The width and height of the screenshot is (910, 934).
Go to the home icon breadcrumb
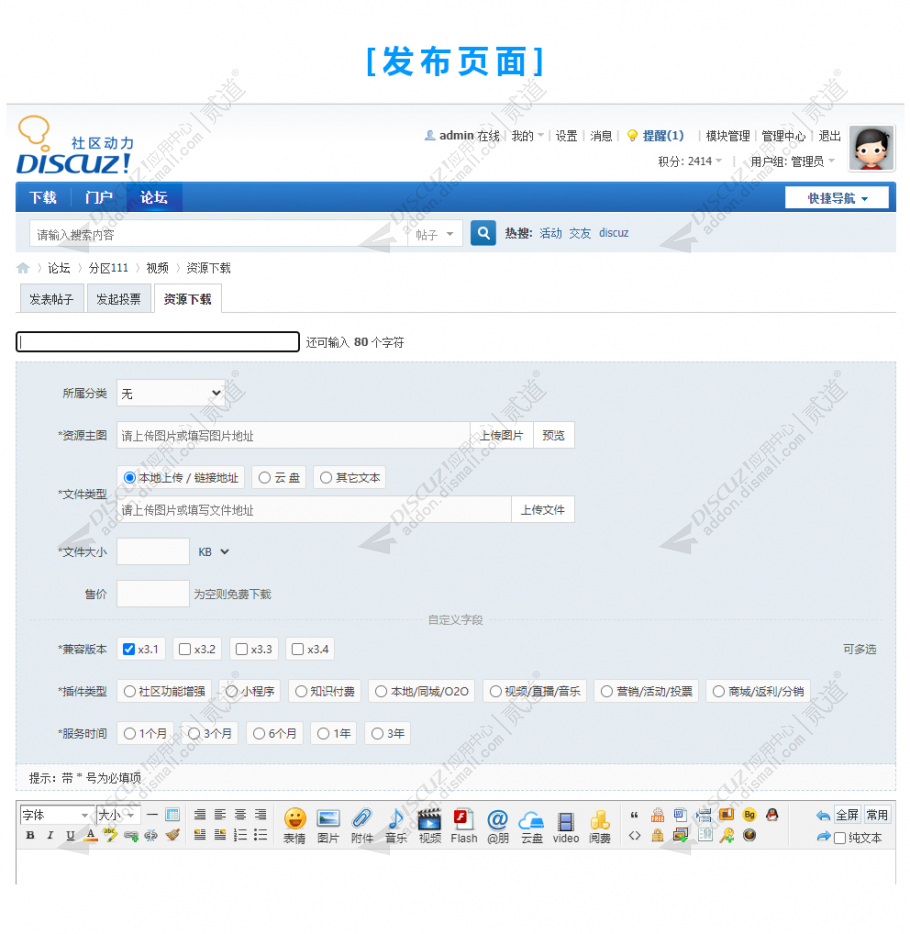(x=23, y=268)
